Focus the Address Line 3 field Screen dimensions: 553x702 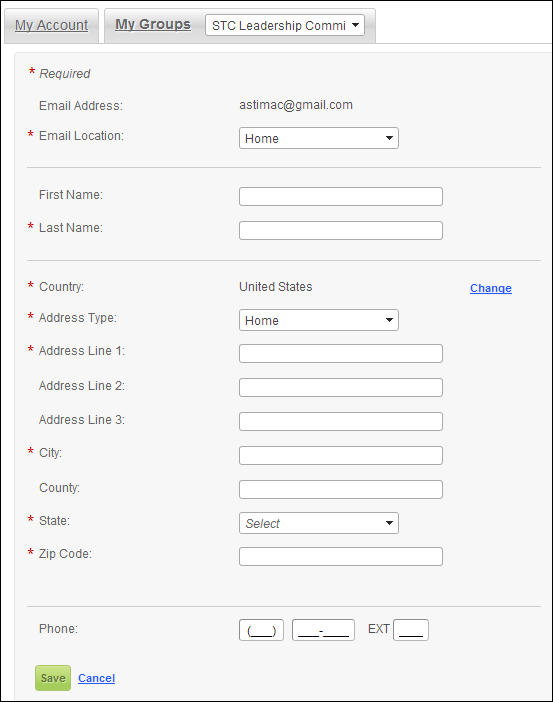pyautogui.click(x=341, y=421)
